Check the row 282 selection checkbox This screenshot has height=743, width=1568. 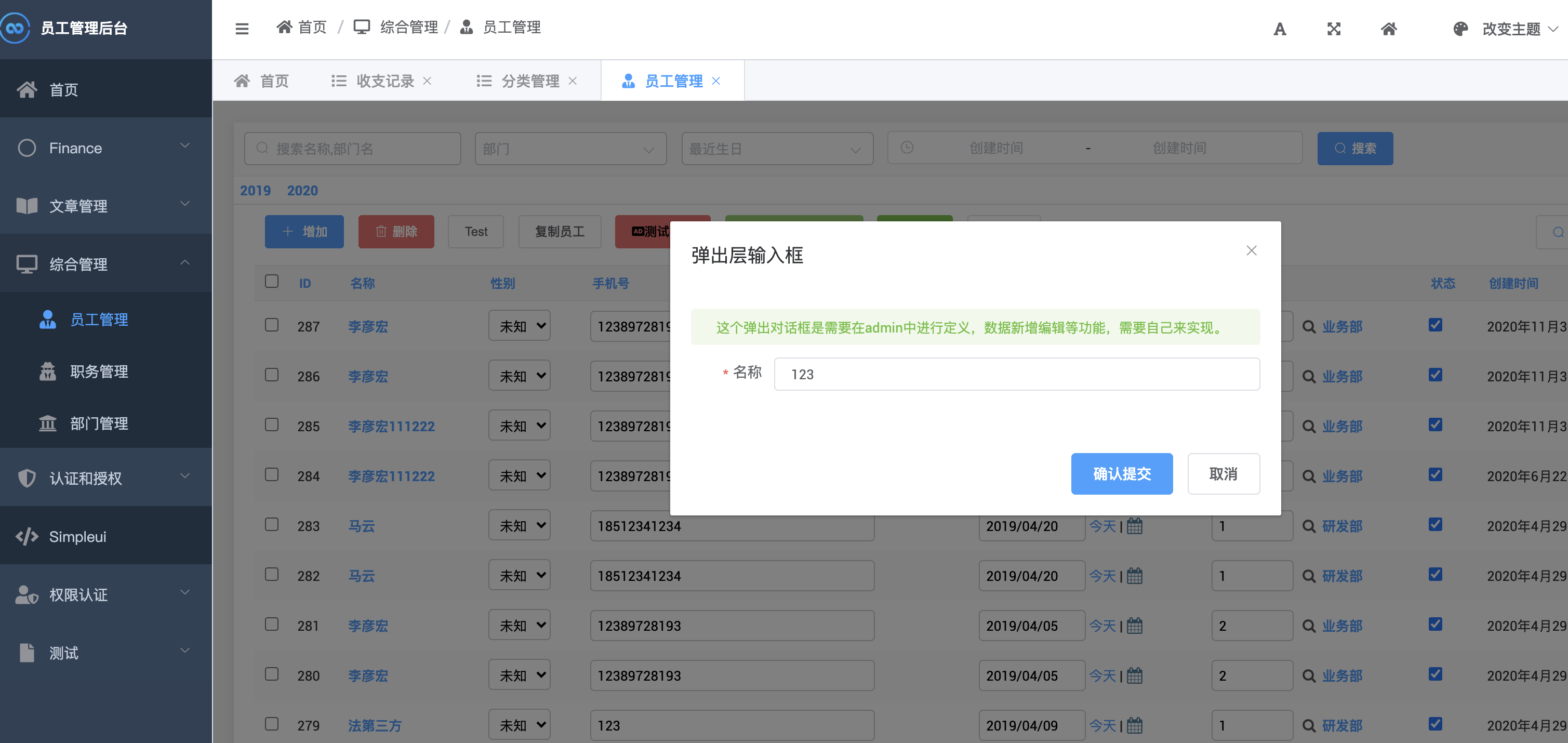click(272, 574)
